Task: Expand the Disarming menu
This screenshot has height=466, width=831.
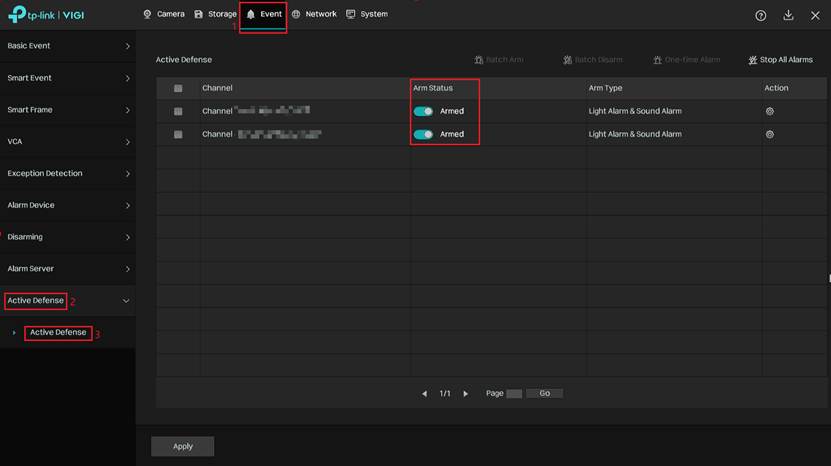Action: tap(68, 237)
